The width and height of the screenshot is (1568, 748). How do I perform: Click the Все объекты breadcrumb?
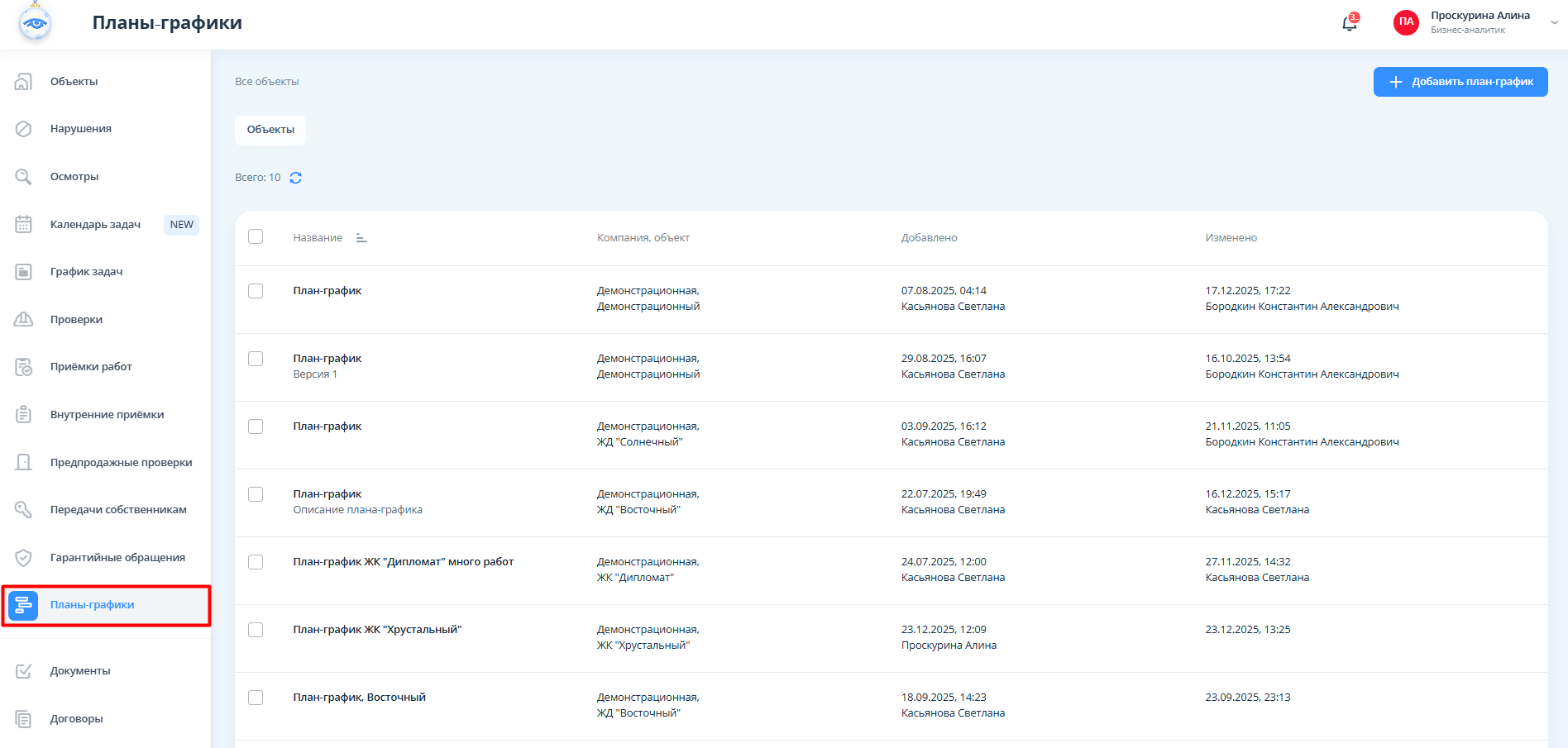(x=267, y=82)
